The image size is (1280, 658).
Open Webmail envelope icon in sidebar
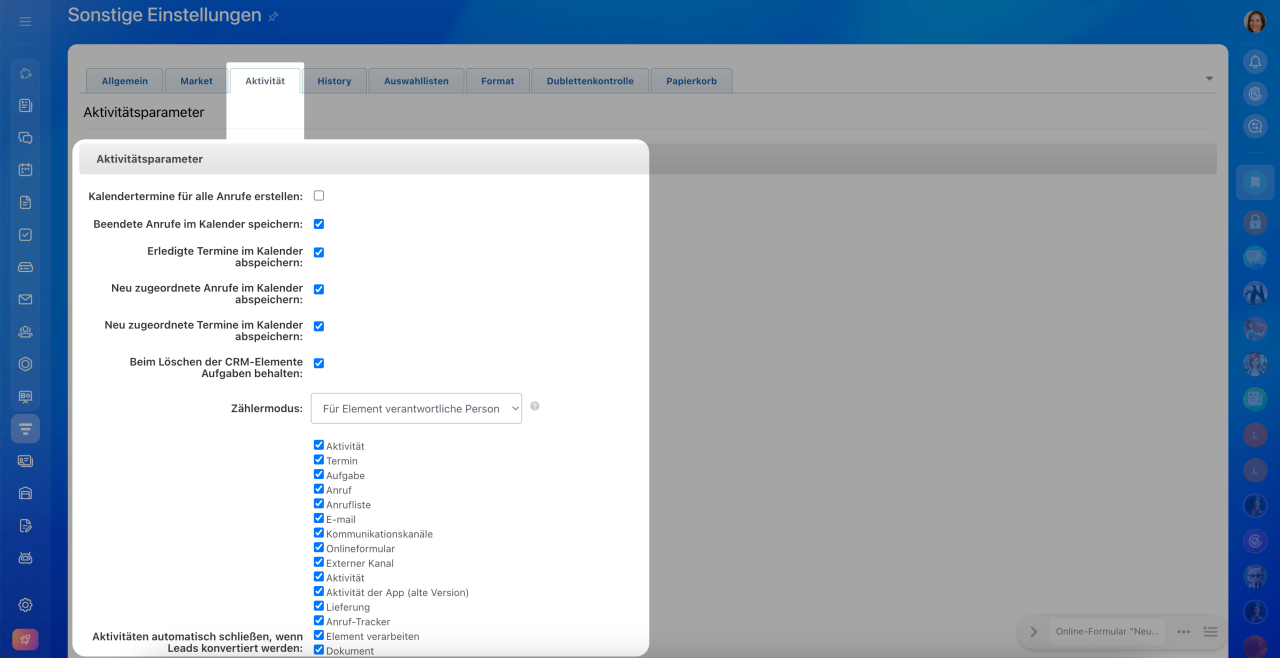tap(26, 299)
